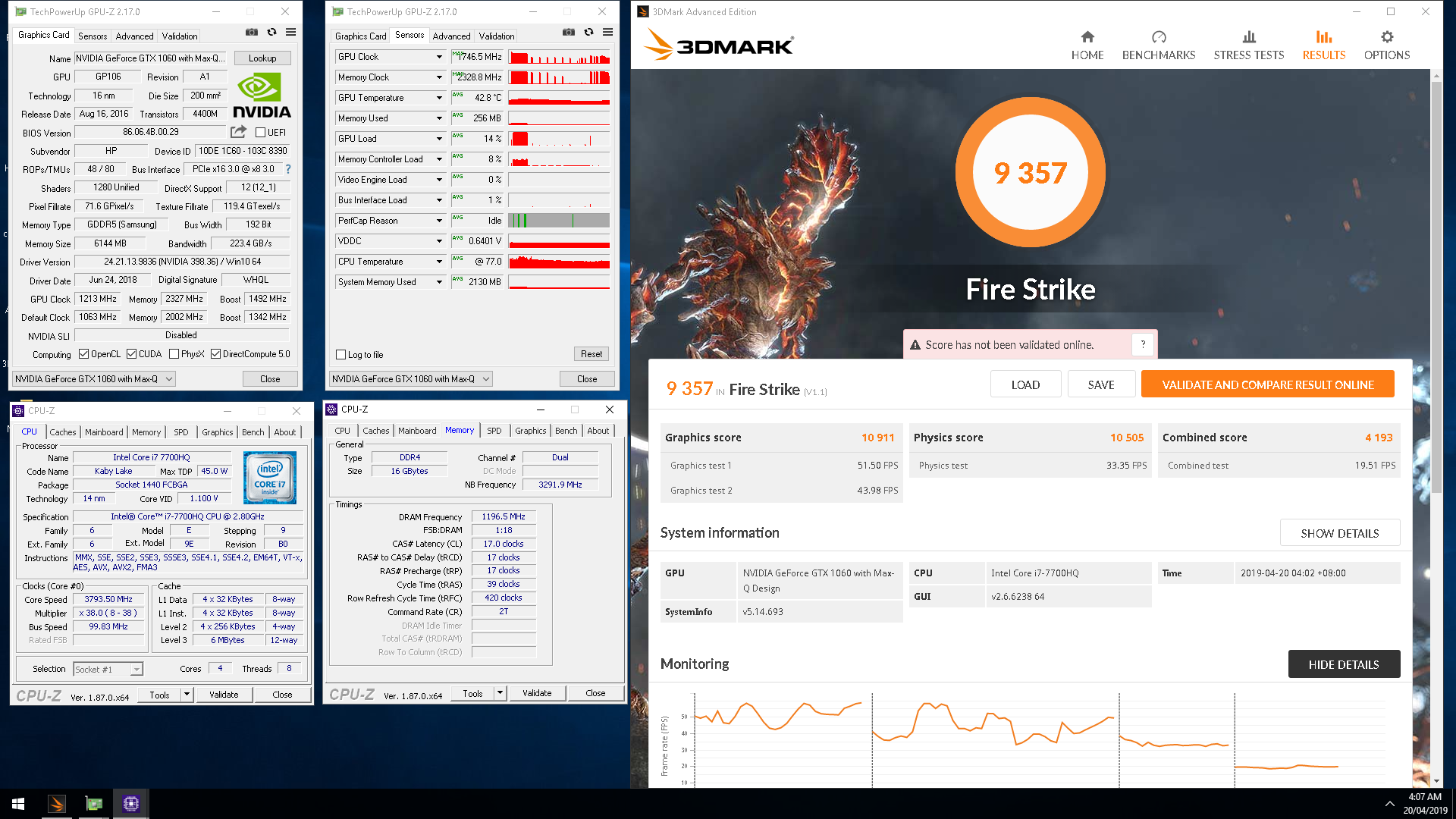Open Socket #1 selection dropdown in CPU-Z

pyautogui.click(x=108, y=670)
